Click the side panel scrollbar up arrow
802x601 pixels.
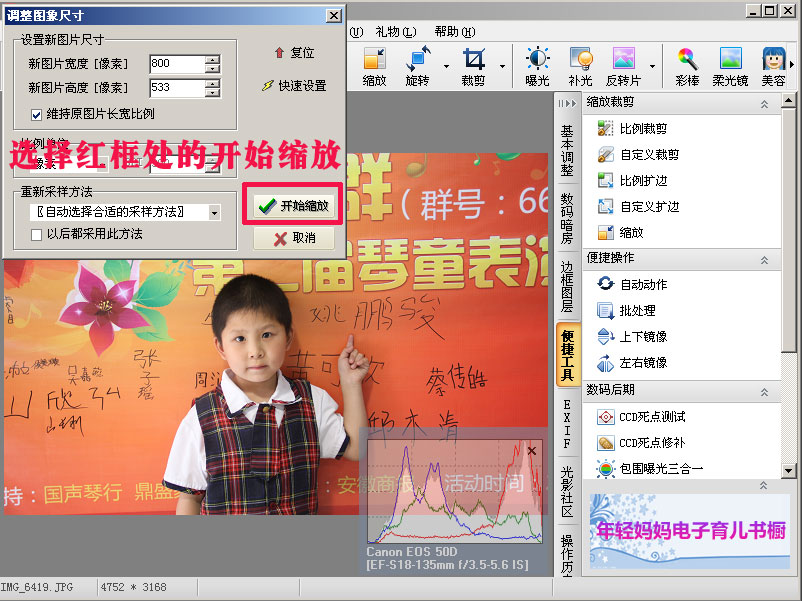coord(788,100)
